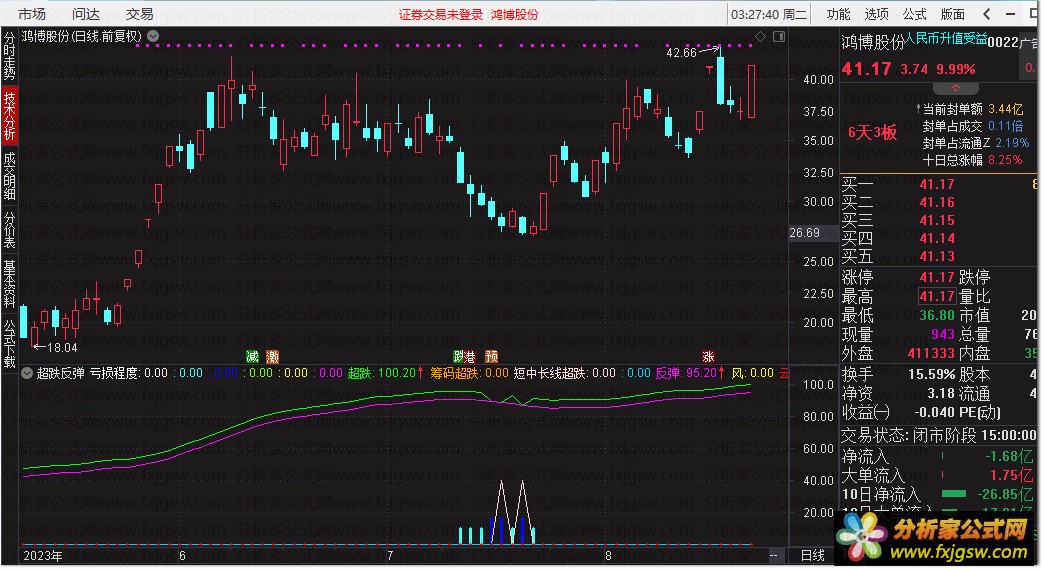Click the clock showing 03:27:40 周二

click(x=768, y=14)
